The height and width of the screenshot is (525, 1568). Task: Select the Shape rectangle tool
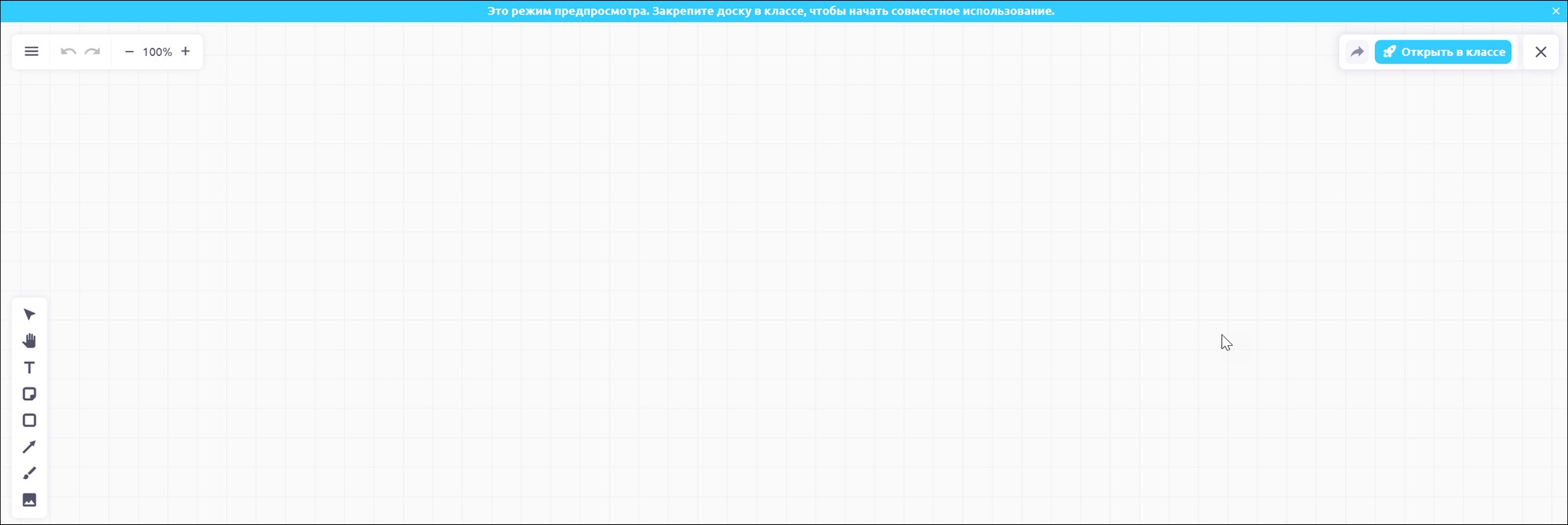click(x=29, y=420)
